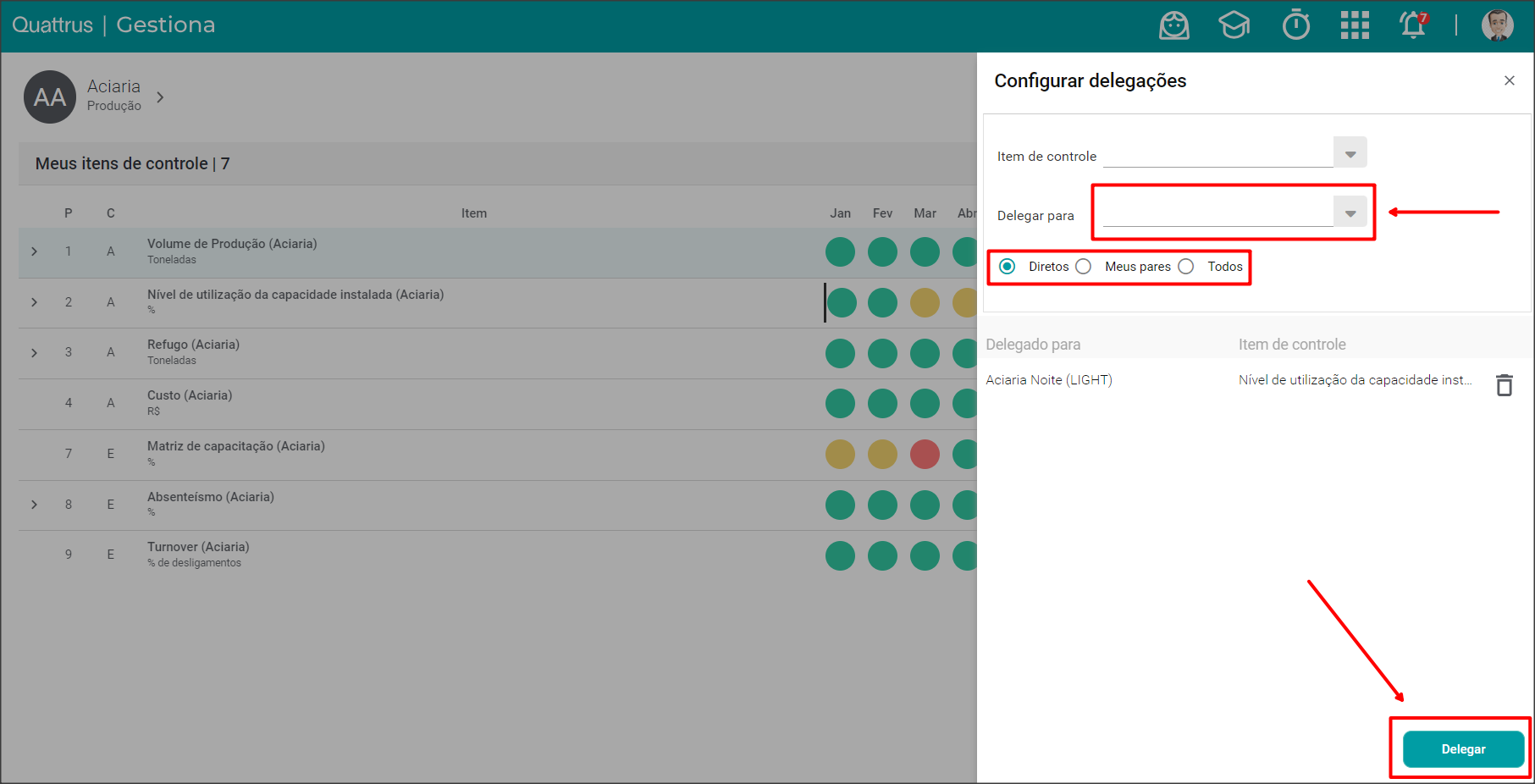Expand the Volume de Produção row

35,251
